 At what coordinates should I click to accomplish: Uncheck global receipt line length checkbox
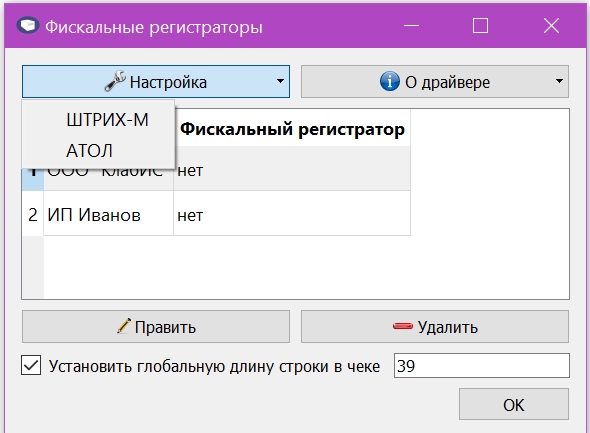[31, 366]
